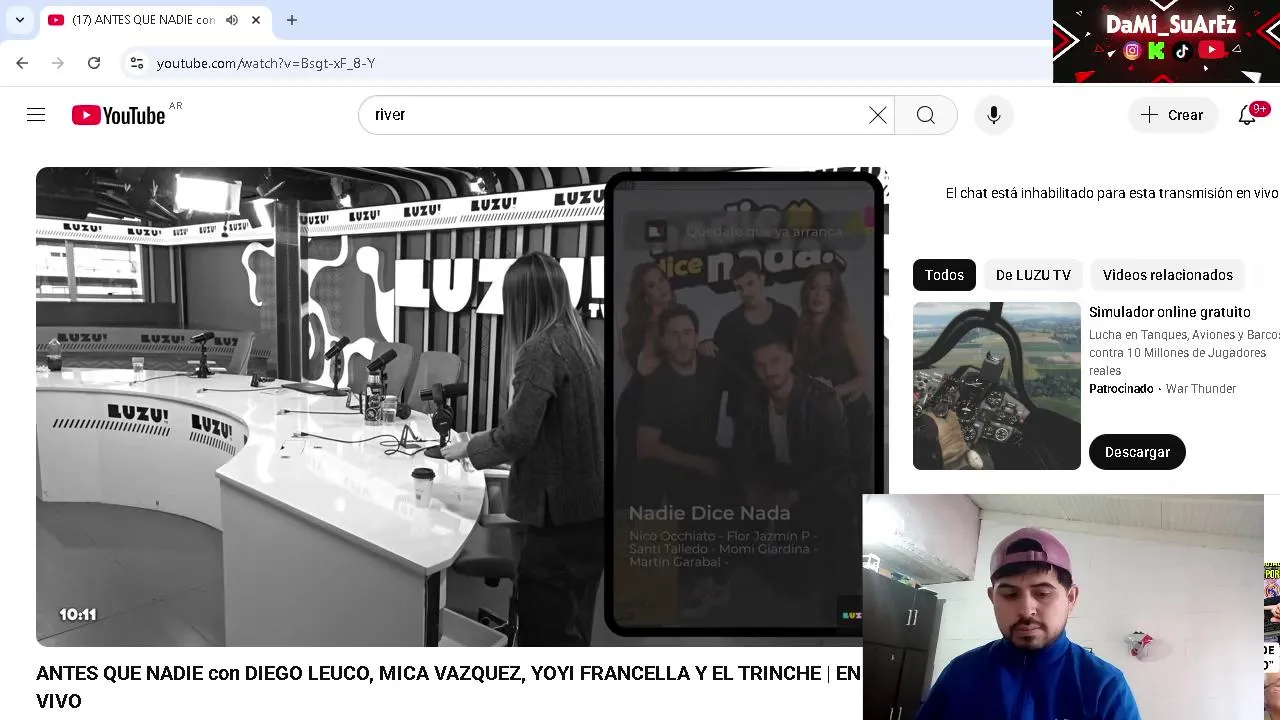This screenshot has width=1280, height=720.
Task: Select the ANTES QUE NADIE browser tab
Action: pyautogui.click(x=143, y=20)
